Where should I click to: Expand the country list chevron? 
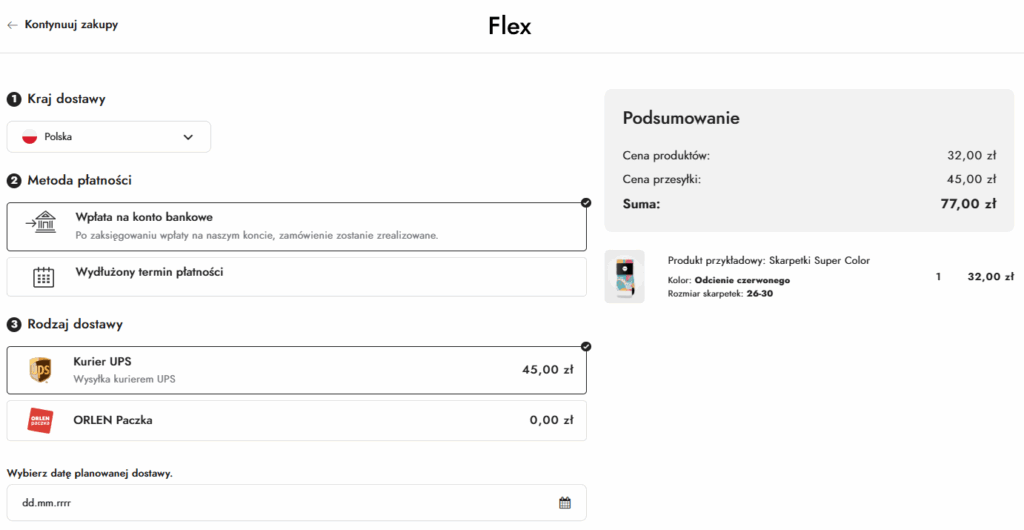188,137
